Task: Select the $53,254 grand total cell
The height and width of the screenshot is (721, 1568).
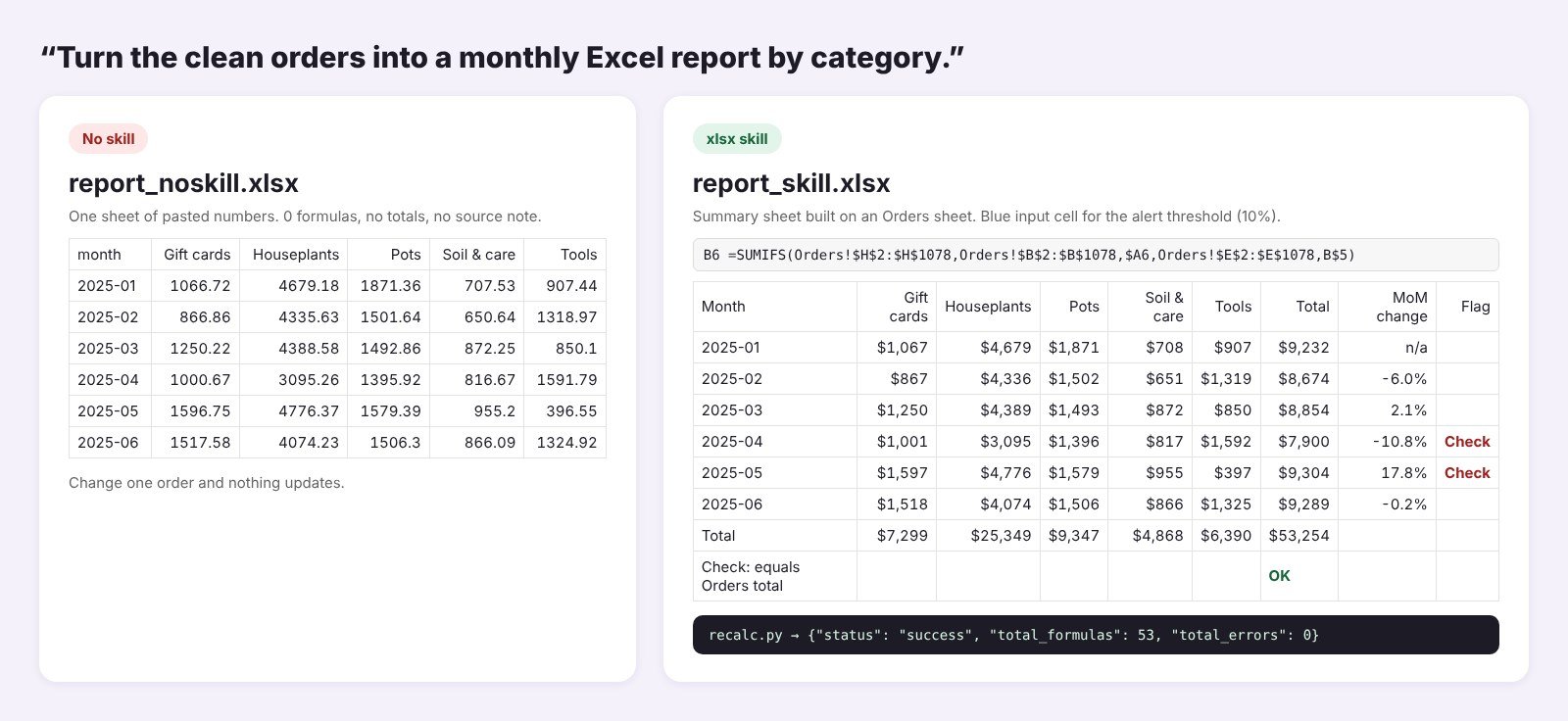Action: tap(1299, 536)
